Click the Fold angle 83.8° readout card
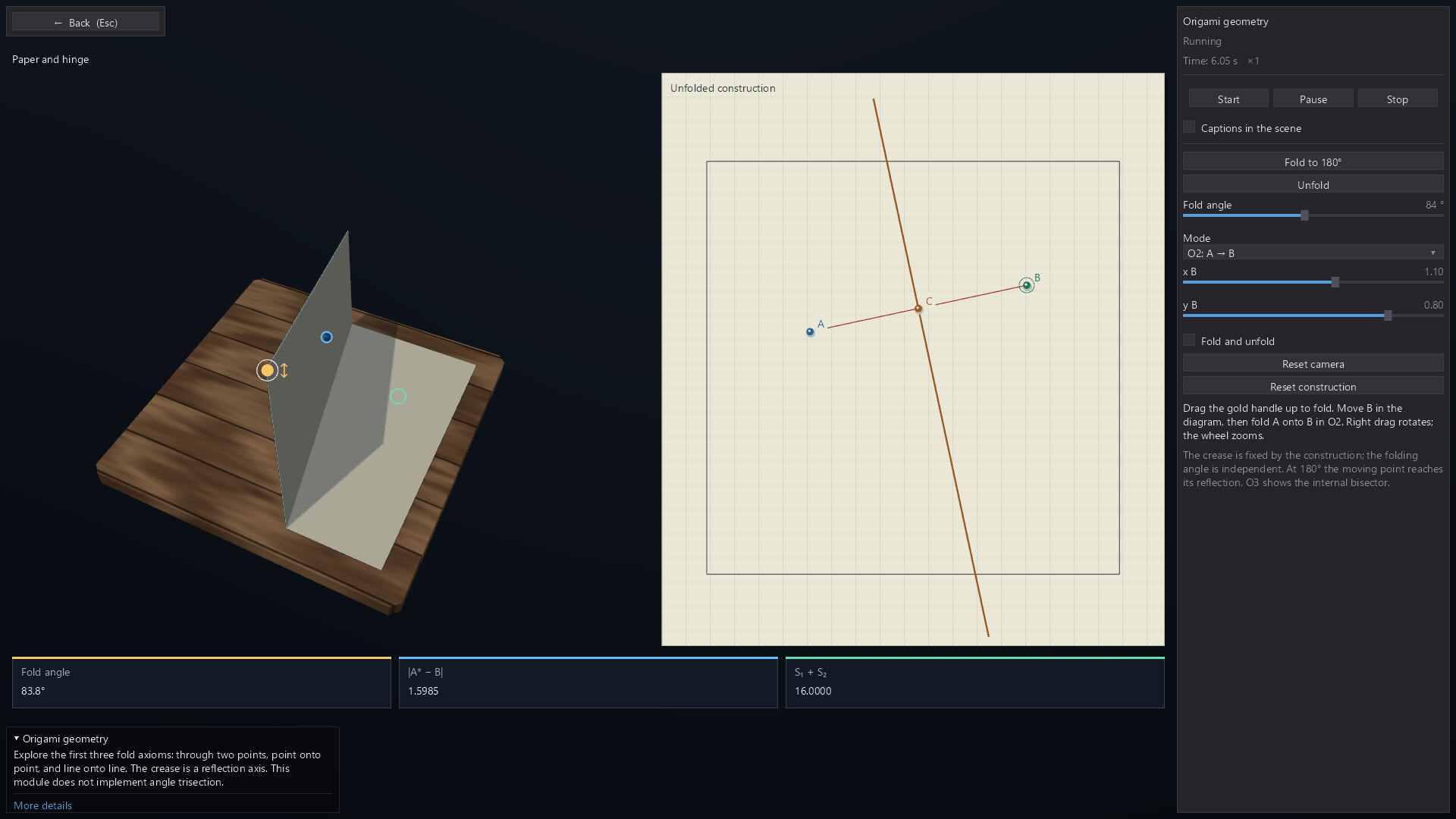The height and width of the screenshot is (819, 1456). (202, 682)
